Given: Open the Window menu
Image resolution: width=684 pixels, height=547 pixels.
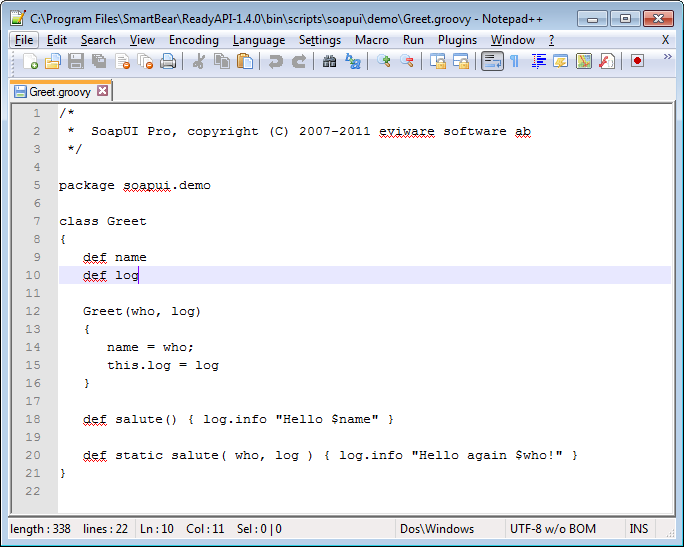Looking at the screenshot, I should 513,40.
